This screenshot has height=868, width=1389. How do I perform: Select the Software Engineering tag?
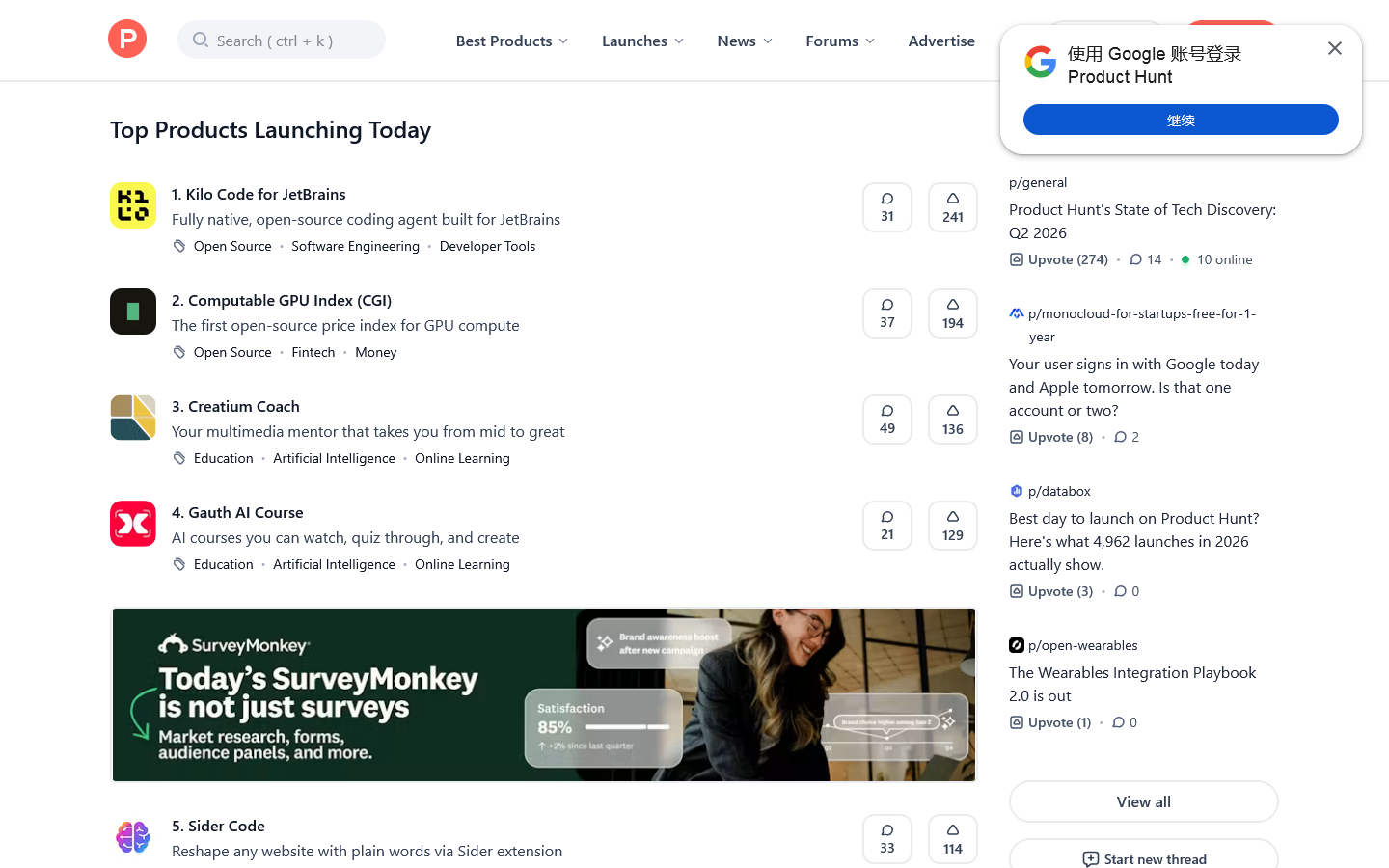coord(356,246)
